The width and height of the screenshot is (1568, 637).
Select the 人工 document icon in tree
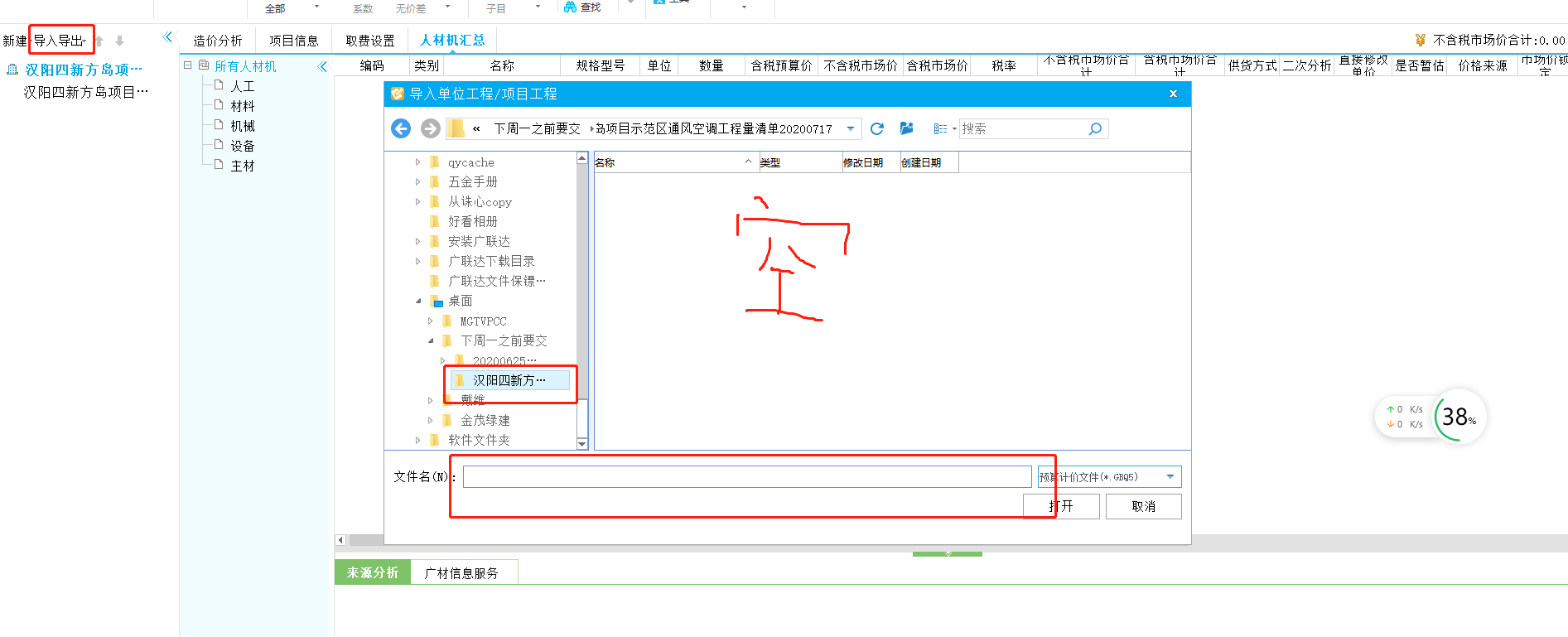tap(219, 85)
